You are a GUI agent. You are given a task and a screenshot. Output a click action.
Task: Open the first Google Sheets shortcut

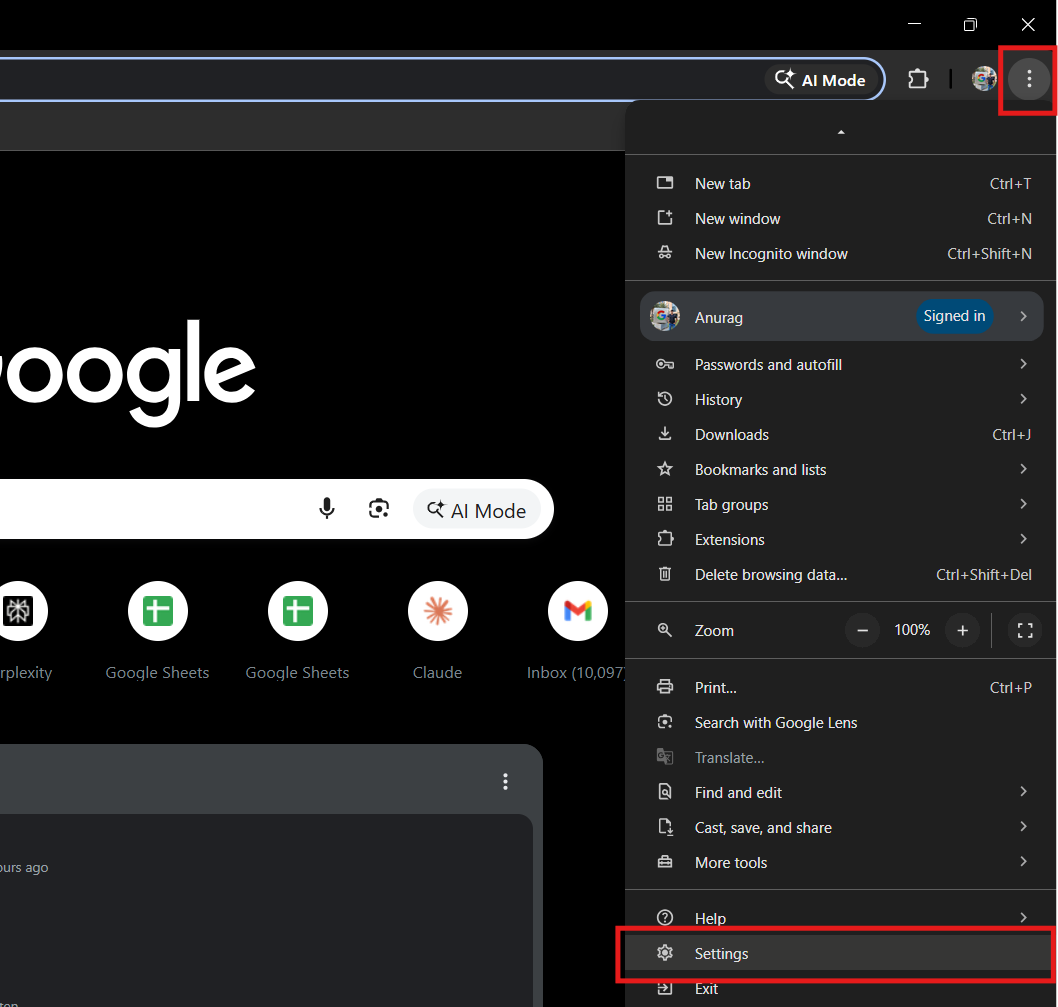(x=157, y=611)
